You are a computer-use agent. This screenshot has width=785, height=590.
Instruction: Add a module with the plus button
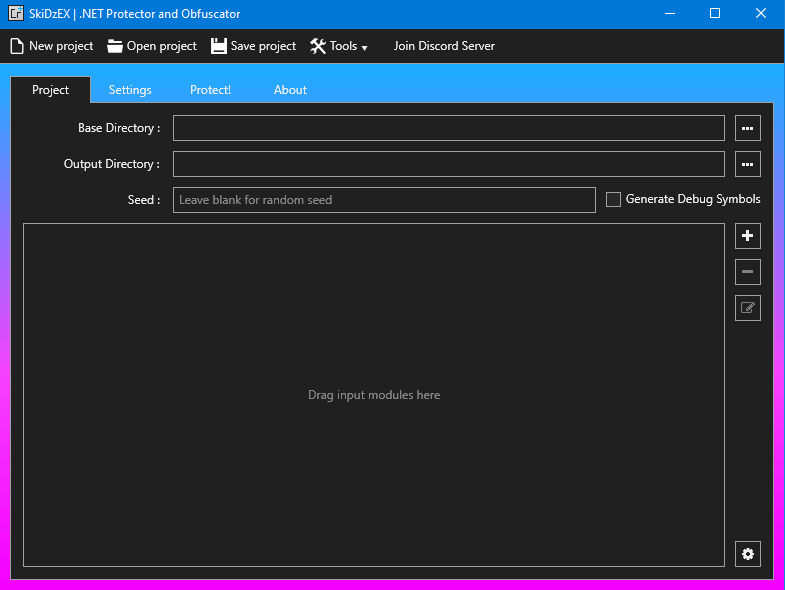[x=747, y=236]
